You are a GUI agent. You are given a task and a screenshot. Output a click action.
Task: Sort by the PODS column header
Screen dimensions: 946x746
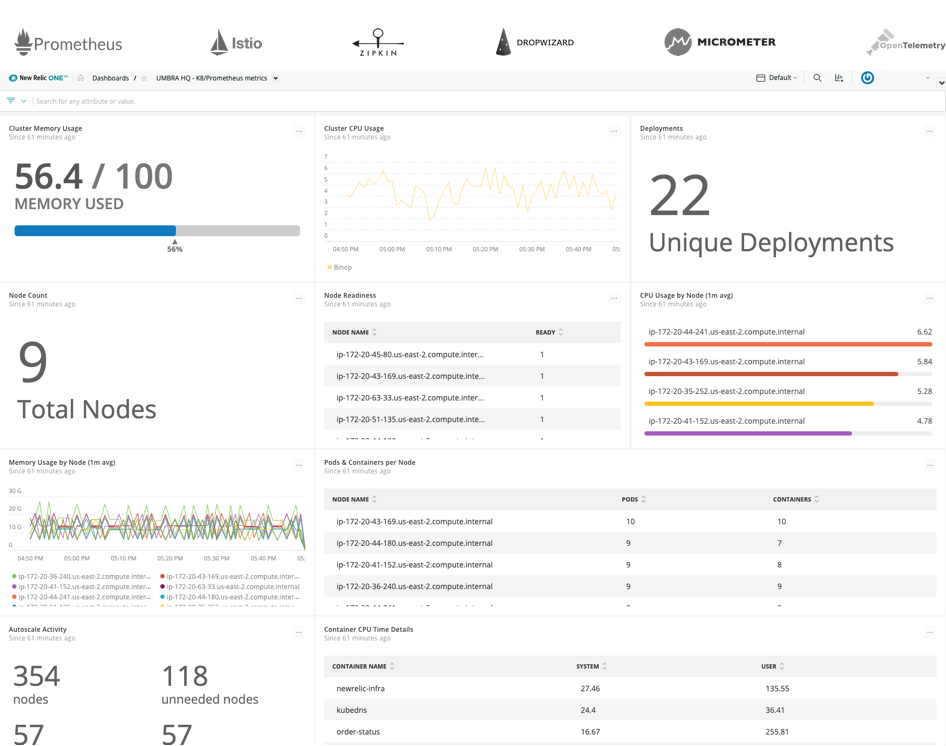pyautogui.click(x=633, y=499)
